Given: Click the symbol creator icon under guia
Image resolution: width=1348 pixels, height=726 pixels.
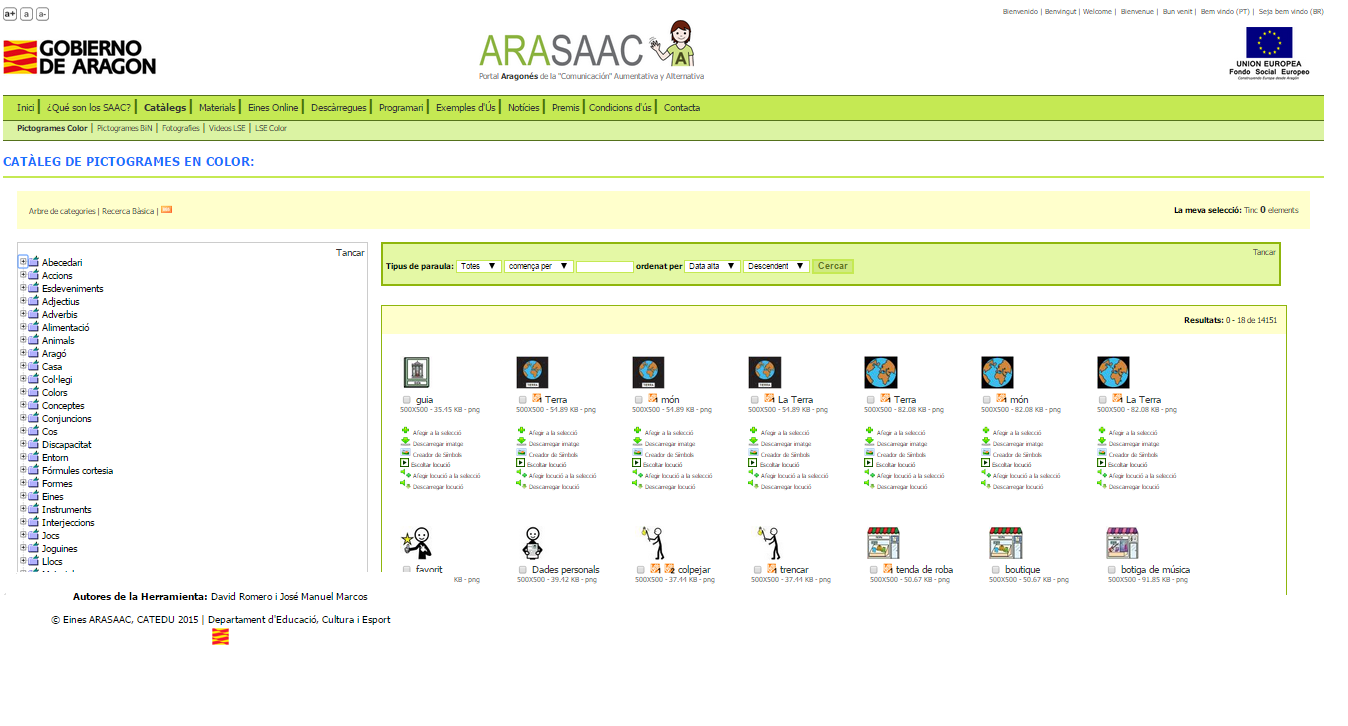Looking at the screenshot, I should [405, 453].
